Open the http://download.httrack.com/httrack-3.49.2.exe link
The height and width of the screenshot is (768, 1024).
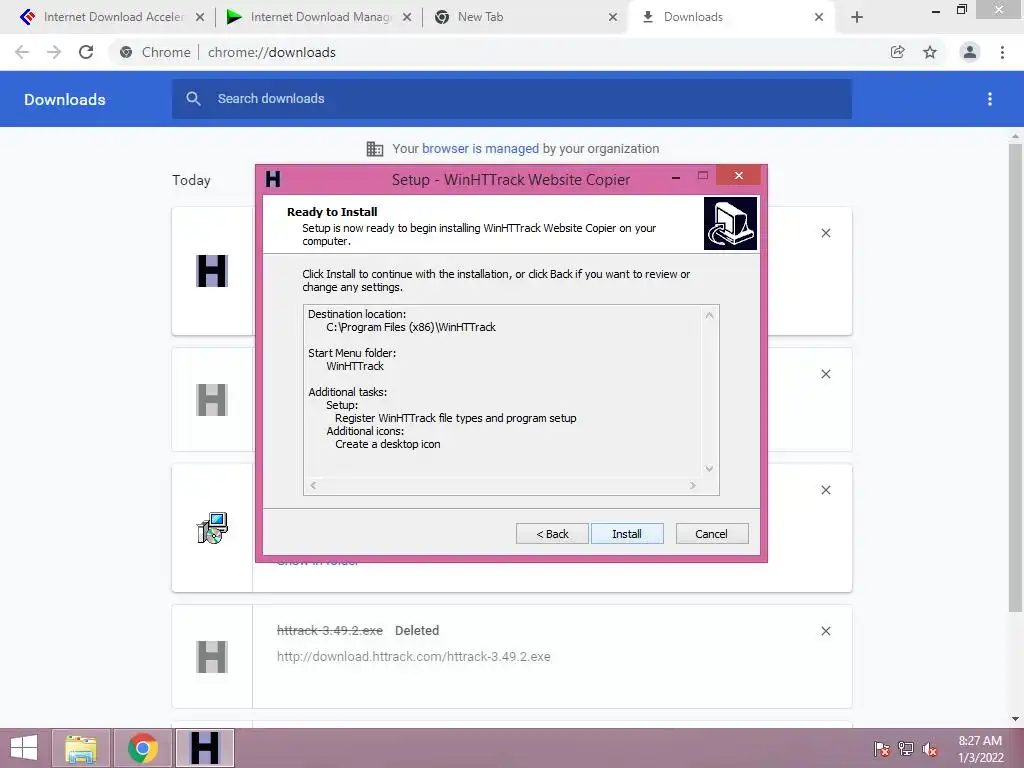click(413, 656)
